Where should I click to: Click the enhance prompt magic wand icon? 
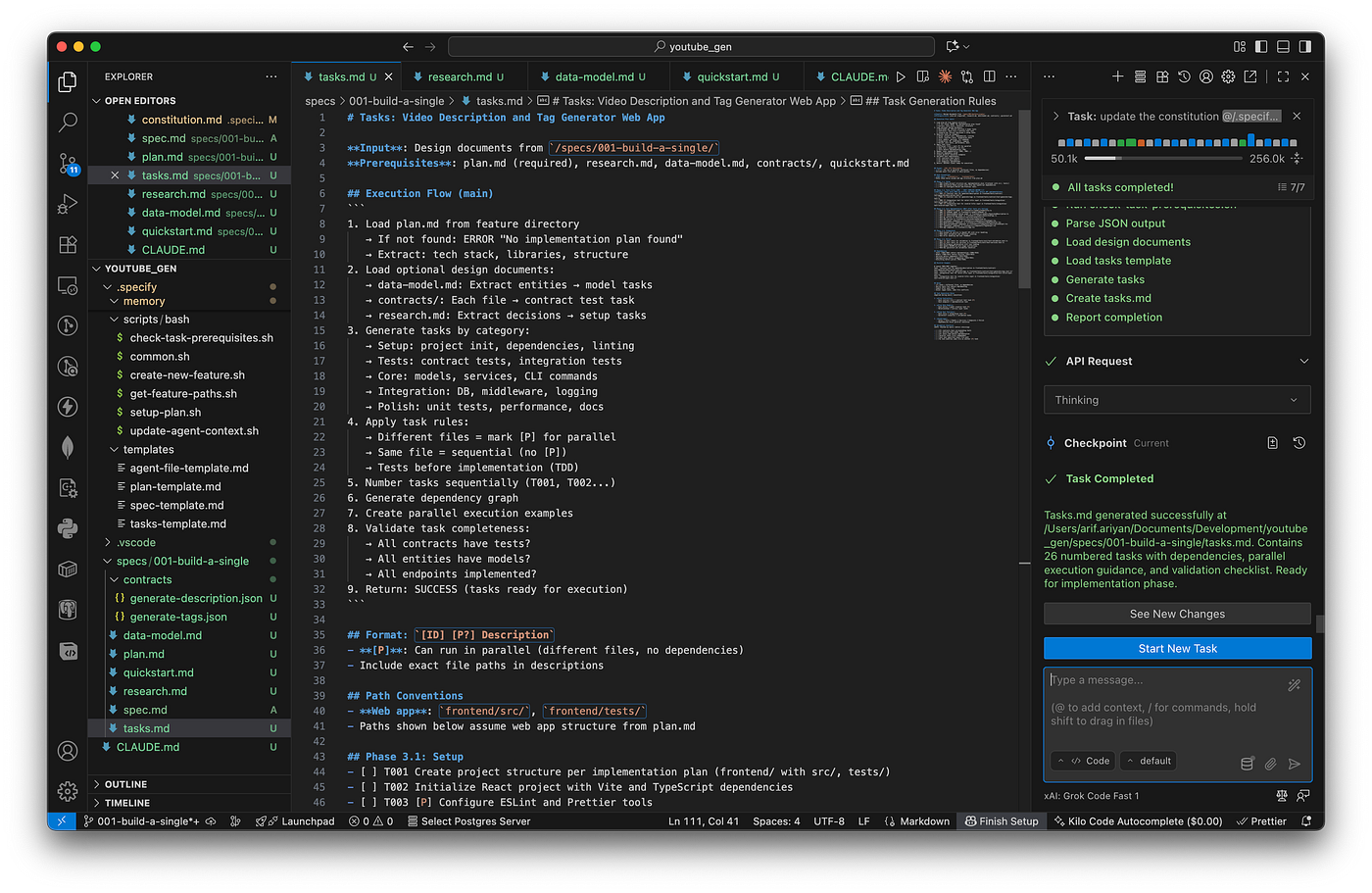coord(1295,685)
